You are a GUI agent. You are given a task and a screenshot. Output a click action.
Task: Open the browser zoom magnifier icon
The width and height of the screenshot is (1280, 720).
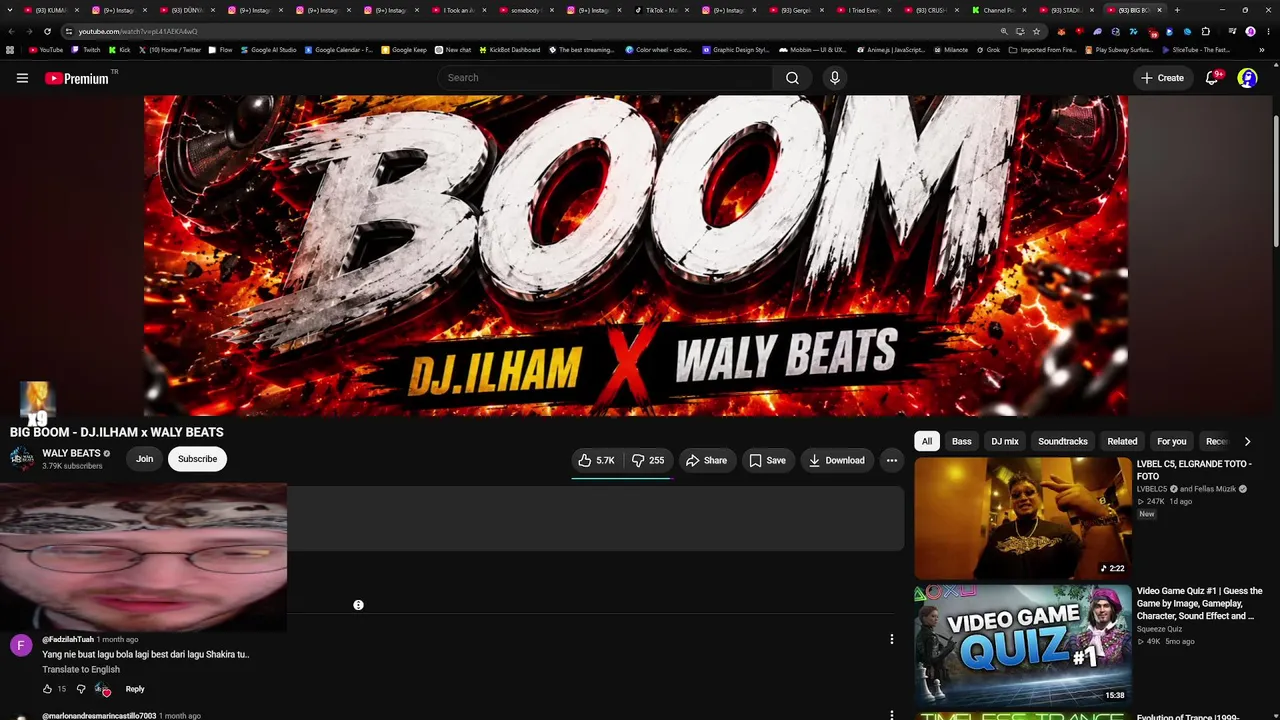pos(1004,31)
